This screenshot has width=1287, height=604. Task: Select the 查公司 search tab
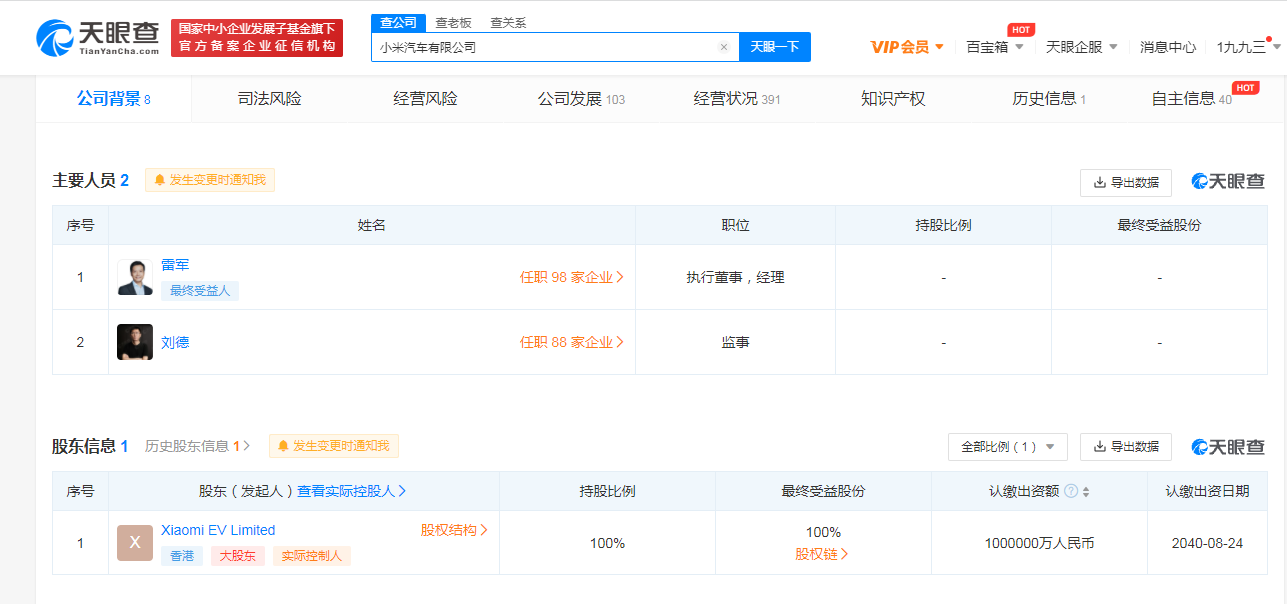coord(399,22)
